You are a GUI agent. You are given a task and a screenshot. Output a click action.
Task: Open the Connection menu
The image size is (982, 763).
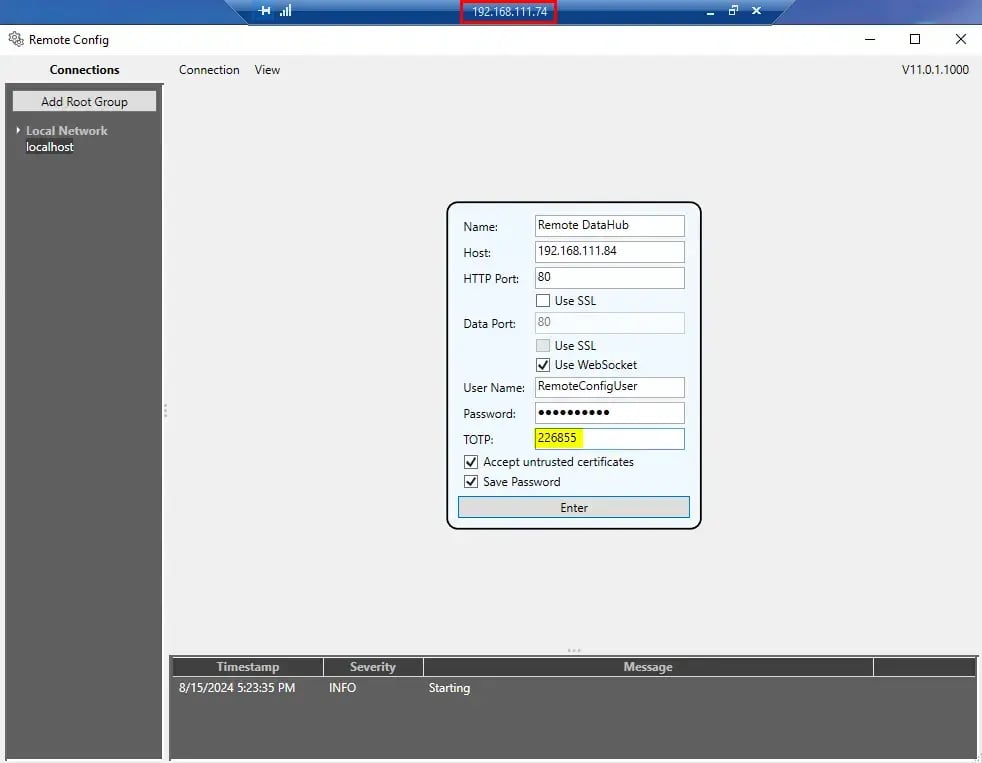click(x=209, y=69)
